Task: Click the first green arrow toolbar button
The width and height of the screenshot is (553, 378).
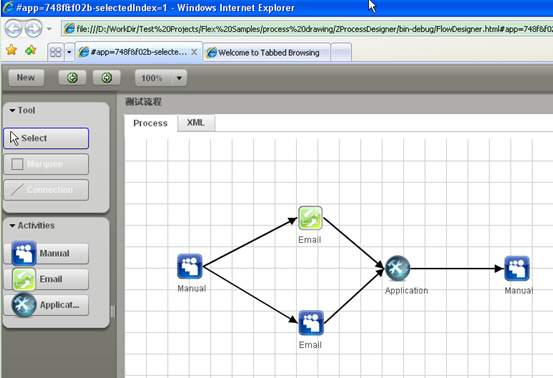Action: [x=72, y=78]
